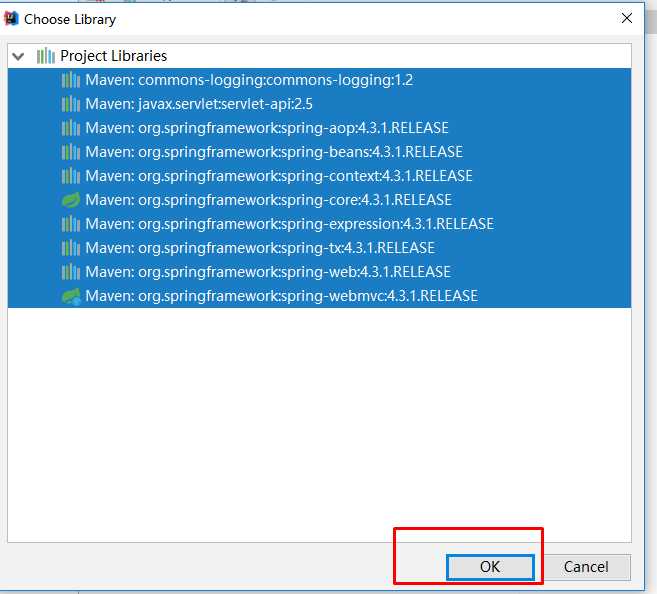Confirm the library selection with OK
This screenshot has height=594, width=657.
tap(490, 567)
